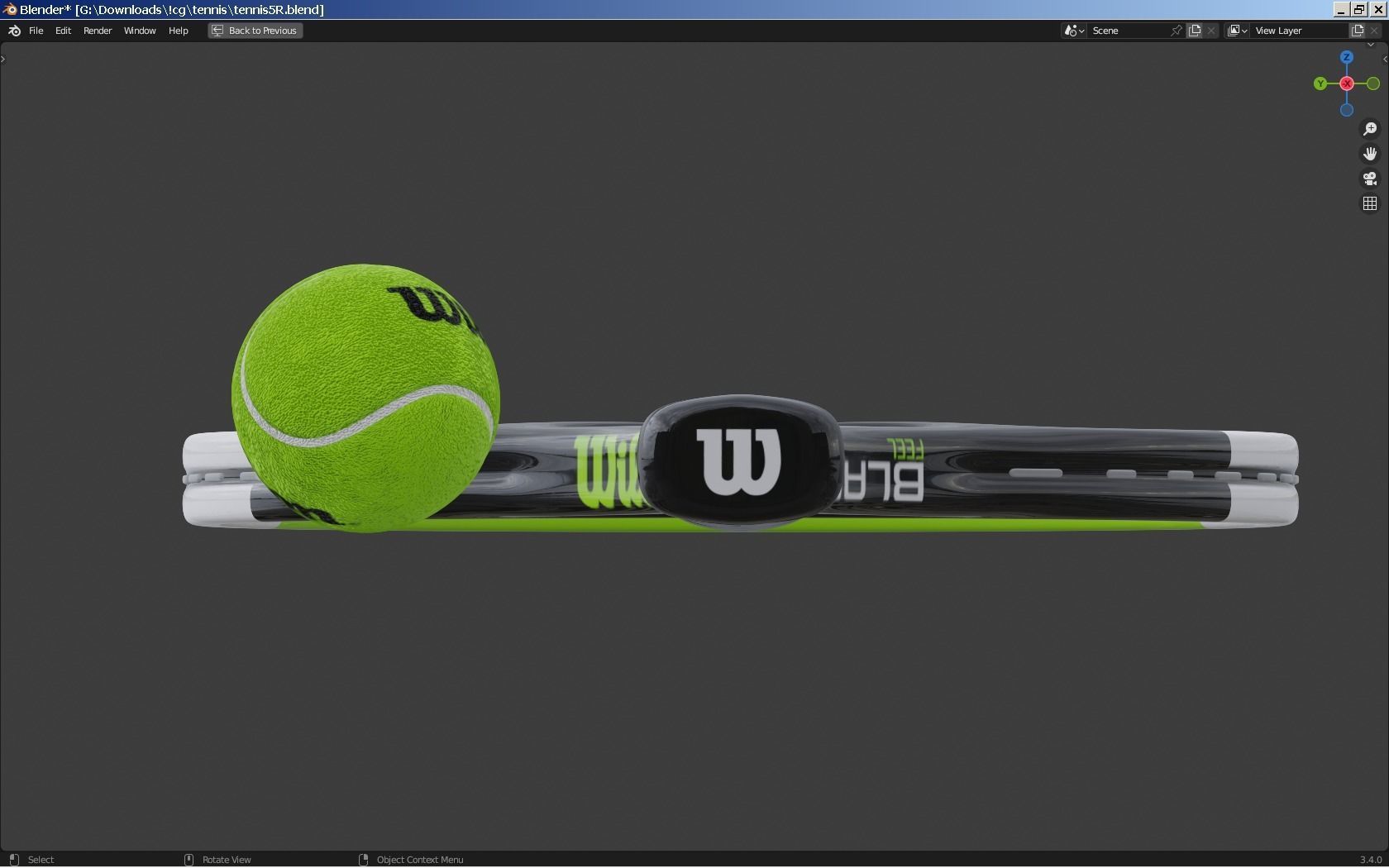The height and width of the screenshot is (868, 1389).
Task: Remove the view layer with the X icon
Action: pyautogui.click(x=1375, y=31)
